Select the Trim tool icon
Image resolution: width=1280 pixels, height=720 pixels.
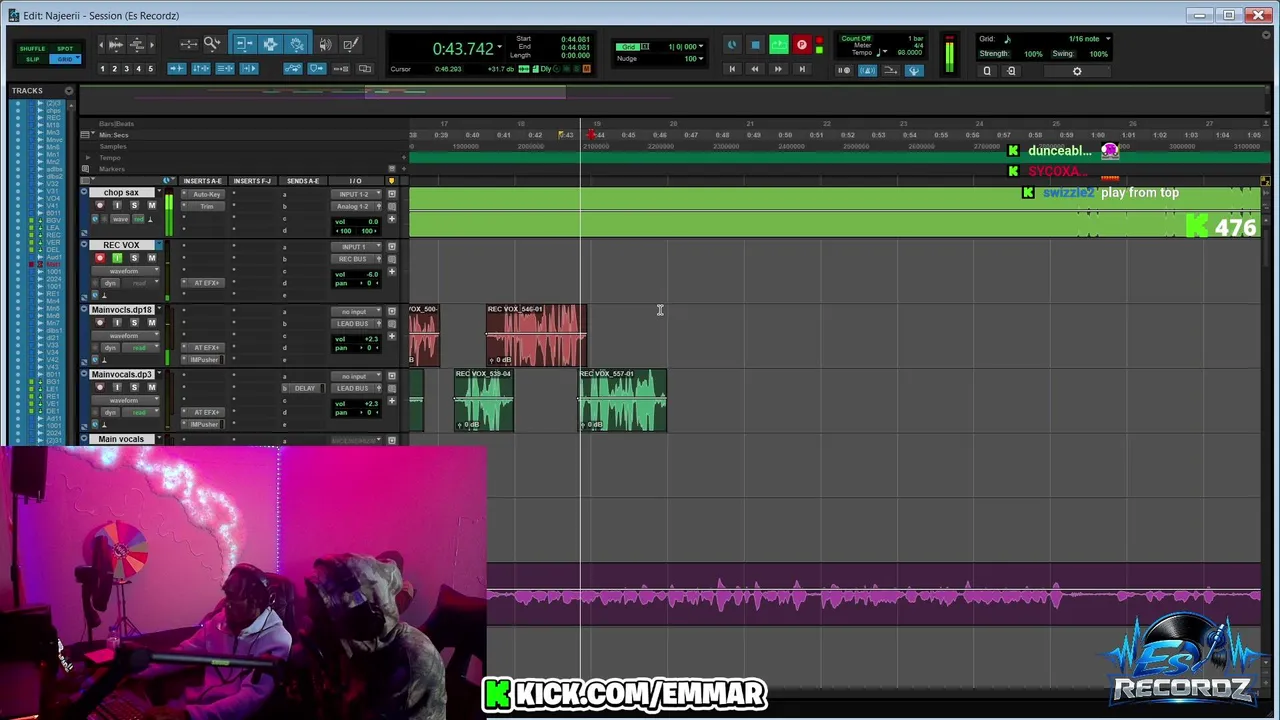[245, 44]
